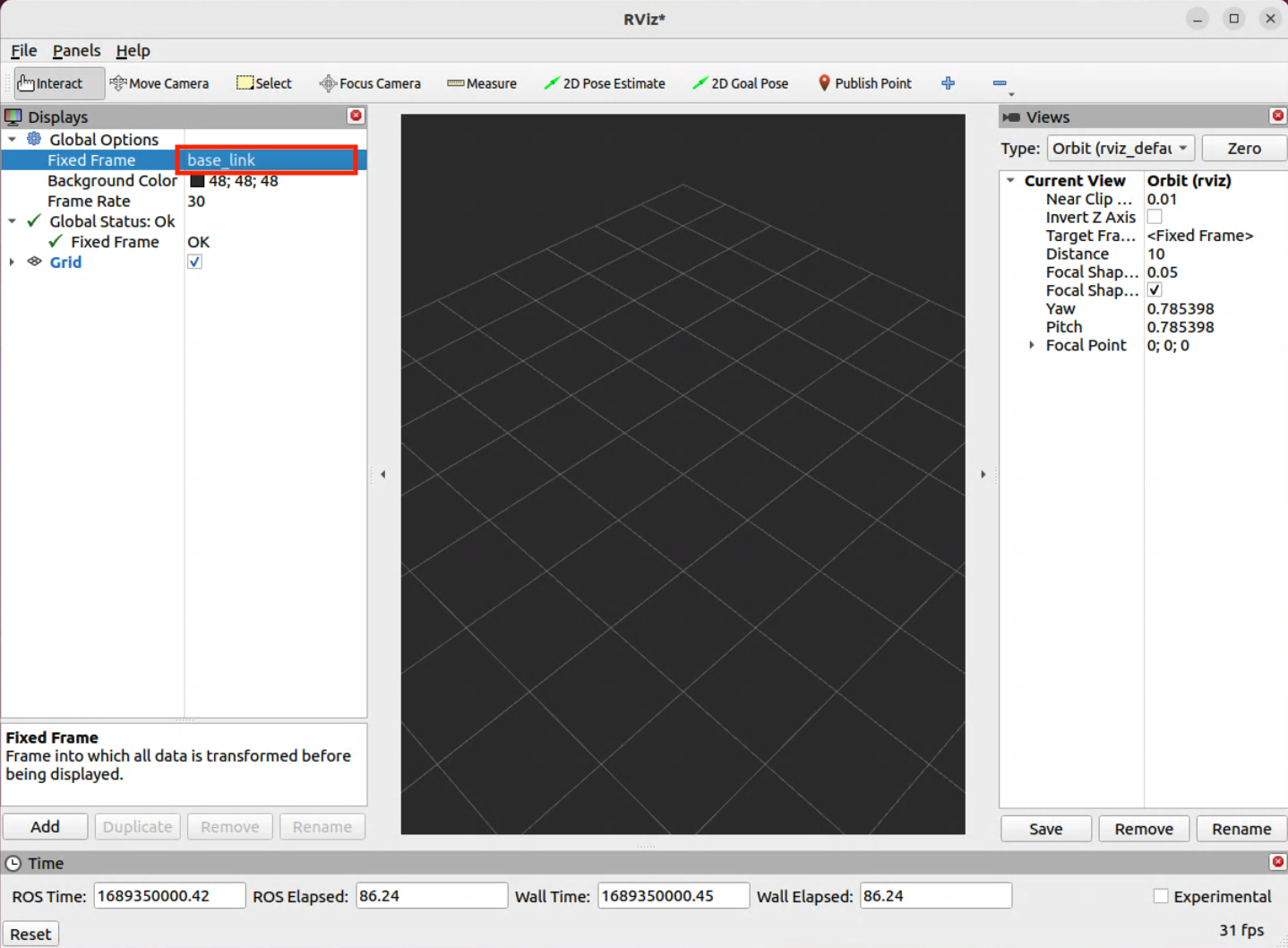Click the Focal Shape Size value 0.05

tap(1163, 271)
